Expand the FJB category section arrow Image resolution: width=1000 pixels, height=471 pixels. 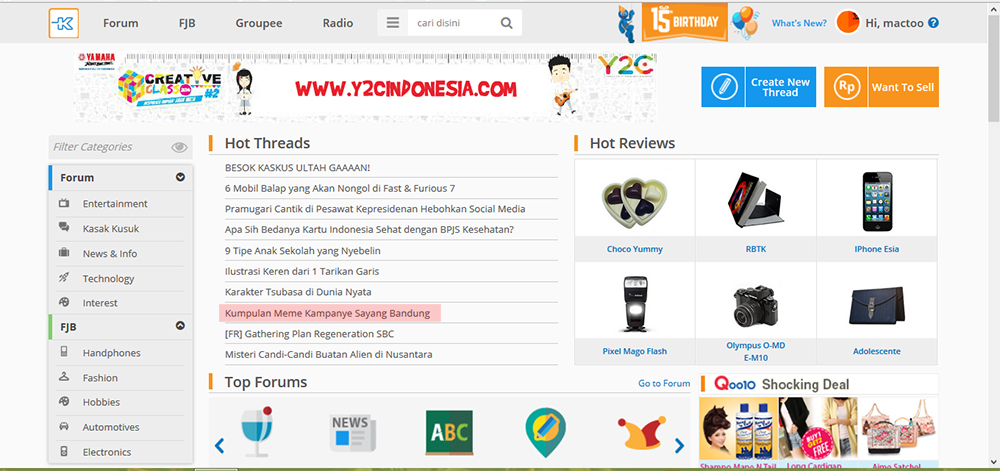coord(180,326)
